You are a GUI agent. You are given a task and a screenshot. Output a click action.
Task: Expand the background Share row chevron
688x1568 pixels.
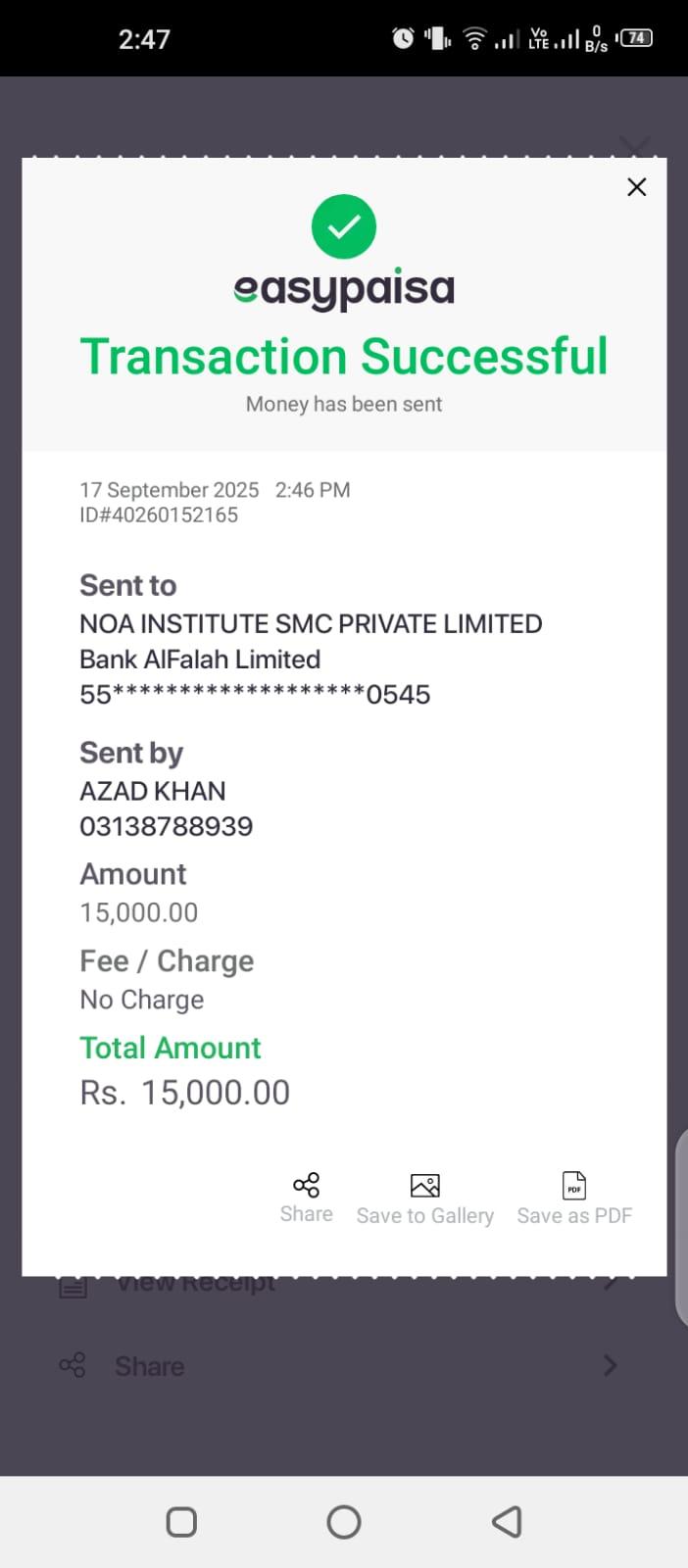tap(610, 1365)
